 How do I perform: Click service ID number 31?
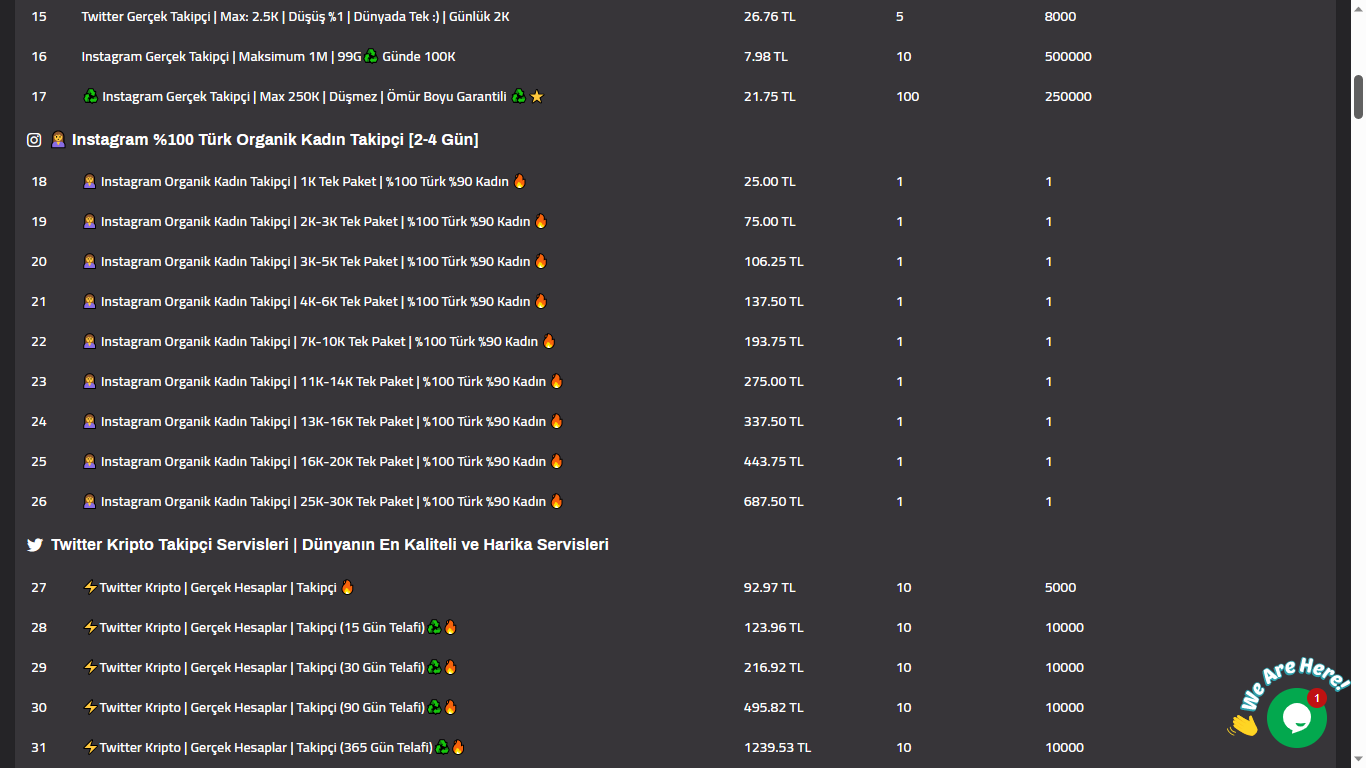pos(39,747)
